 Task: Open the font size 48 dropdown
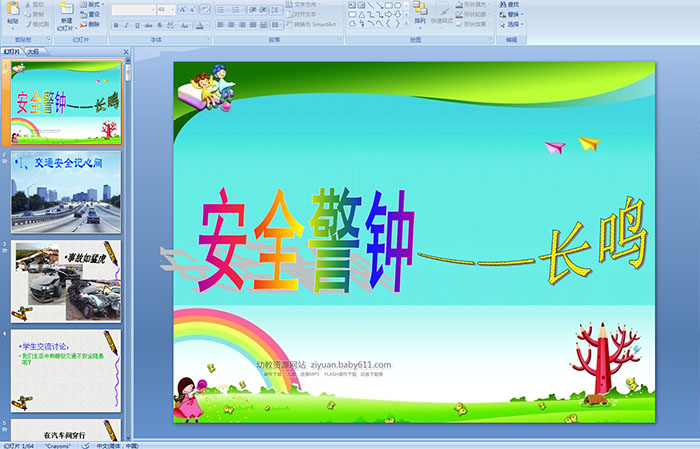173,9
